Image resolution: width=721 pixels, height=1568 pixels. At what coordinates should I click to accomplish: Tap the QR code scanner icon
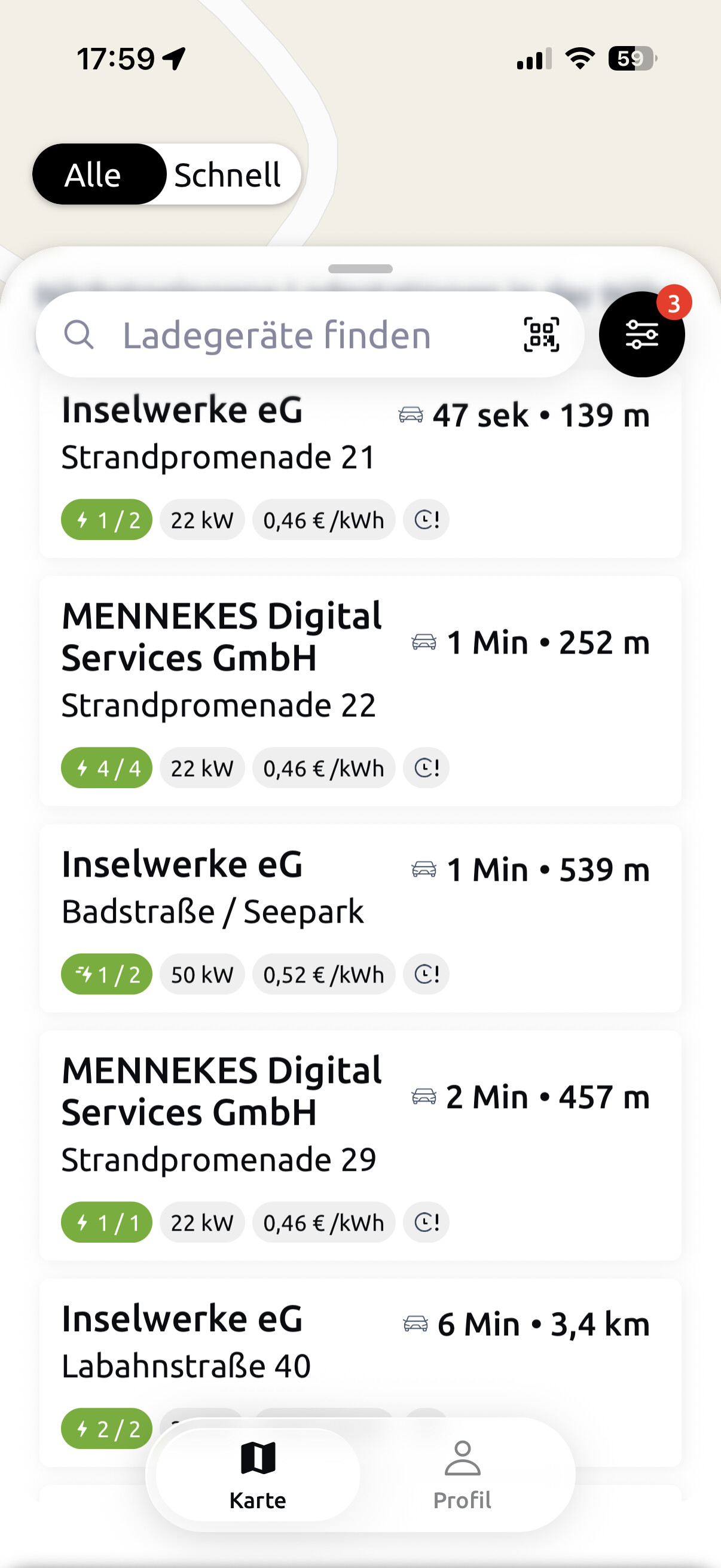(x=541, y=335)
